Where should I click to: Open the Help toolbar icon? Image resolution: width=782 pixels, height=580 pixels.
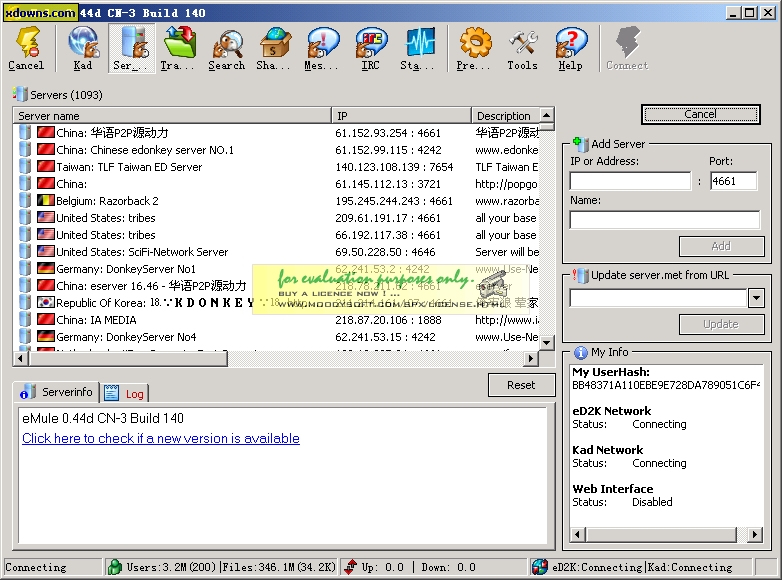point(571,48)
